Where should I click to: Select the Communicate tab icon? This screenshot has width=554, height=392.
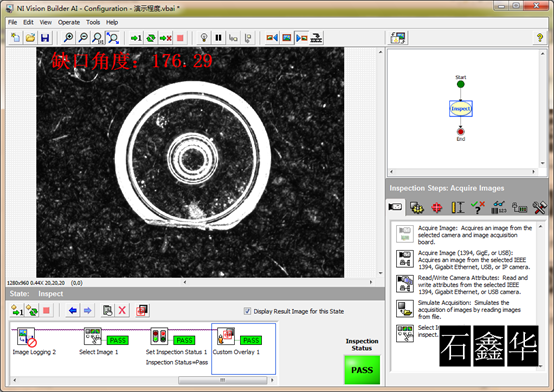(519, 207)
